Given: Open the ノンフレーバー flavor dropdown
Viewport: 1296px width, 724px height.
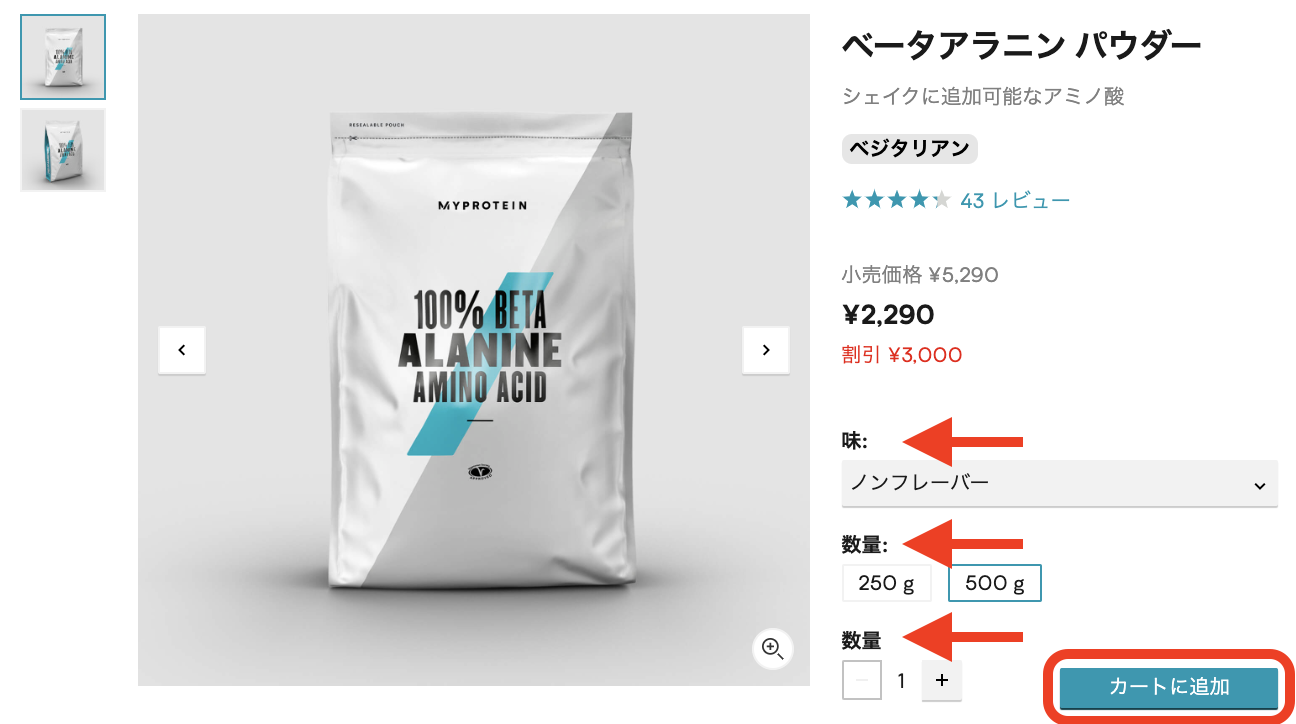Looking at the screenshot, I should 1060,484.
